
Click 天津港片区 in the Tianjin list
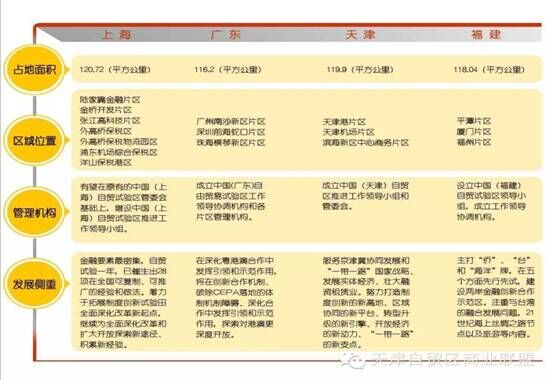tap(344, 122)
